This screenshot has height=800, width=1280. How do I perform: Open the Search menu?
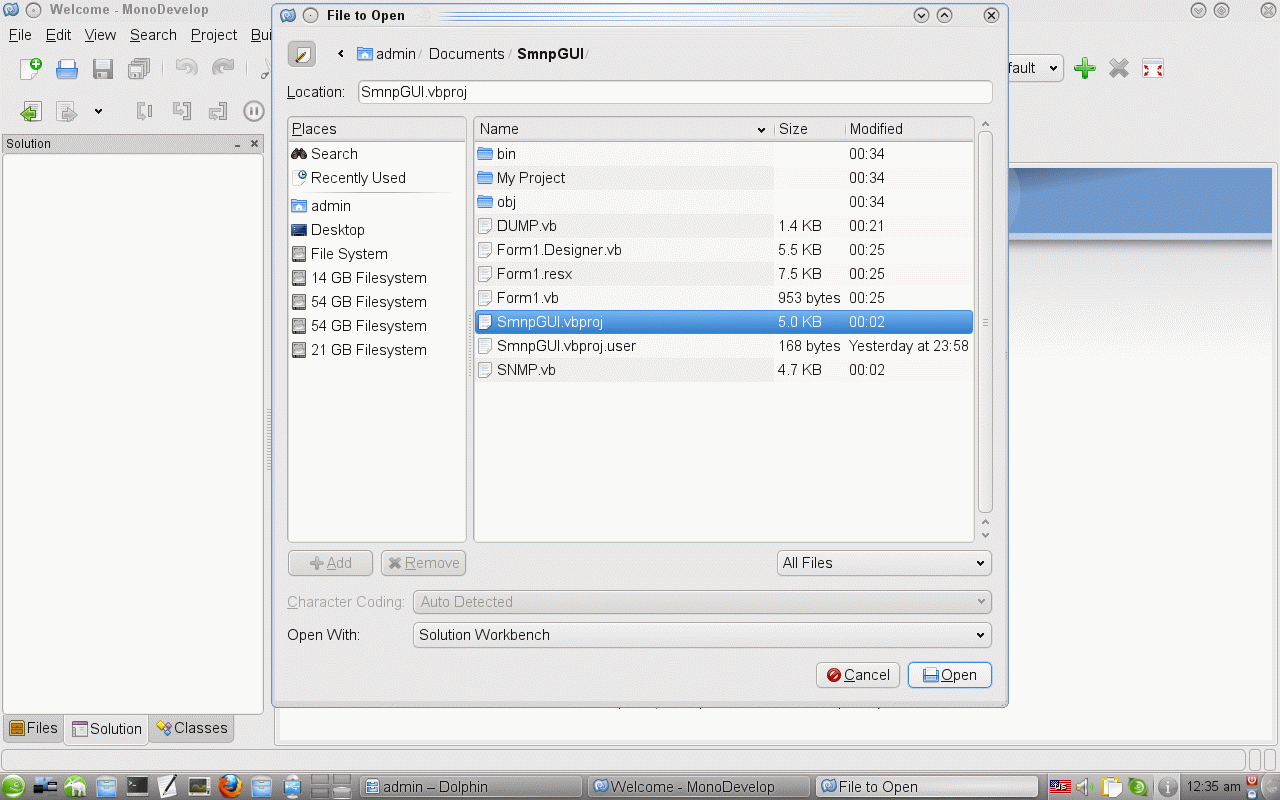153,35
